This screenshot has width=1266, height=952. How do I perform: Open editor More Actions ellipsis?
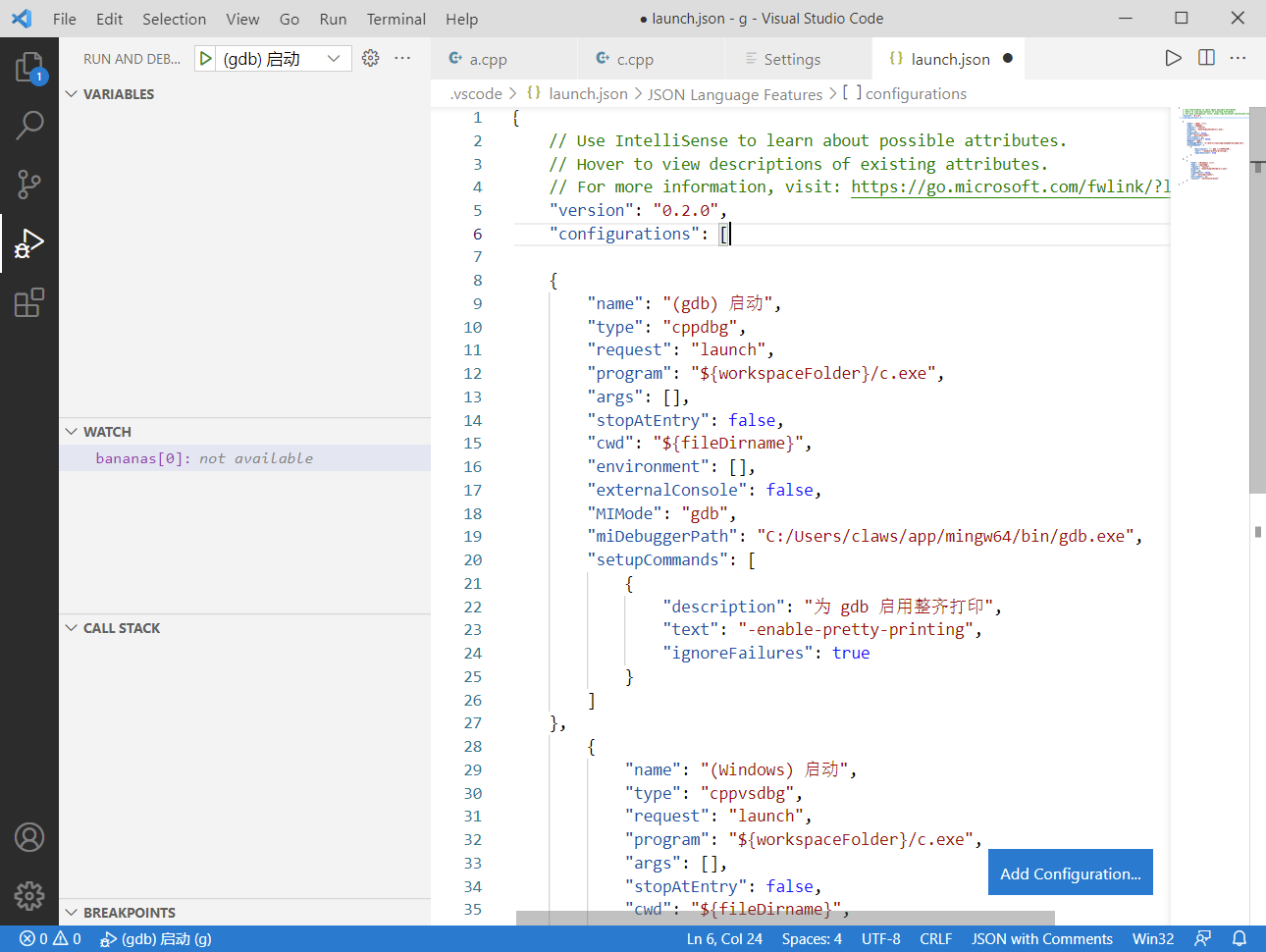coord(1239,58)
